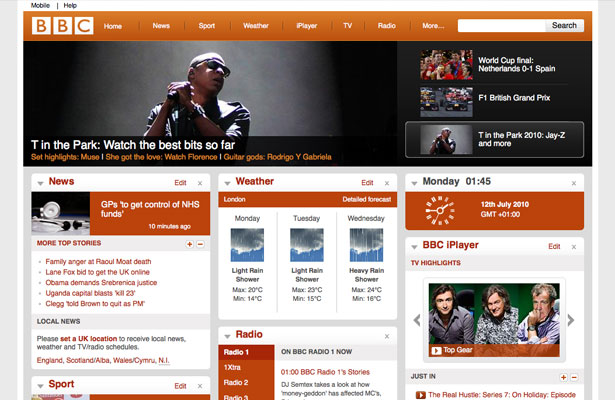Reduce Just In items with minus

tap(574, 377)
